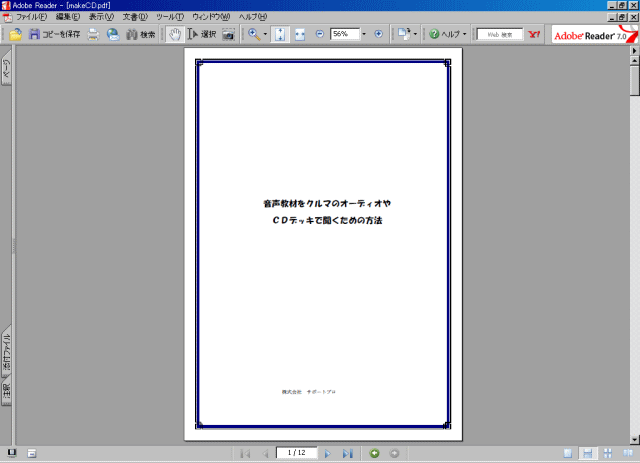Open the ファイル menu
This screenshot has width=640, height=463.
pos(30,18)
